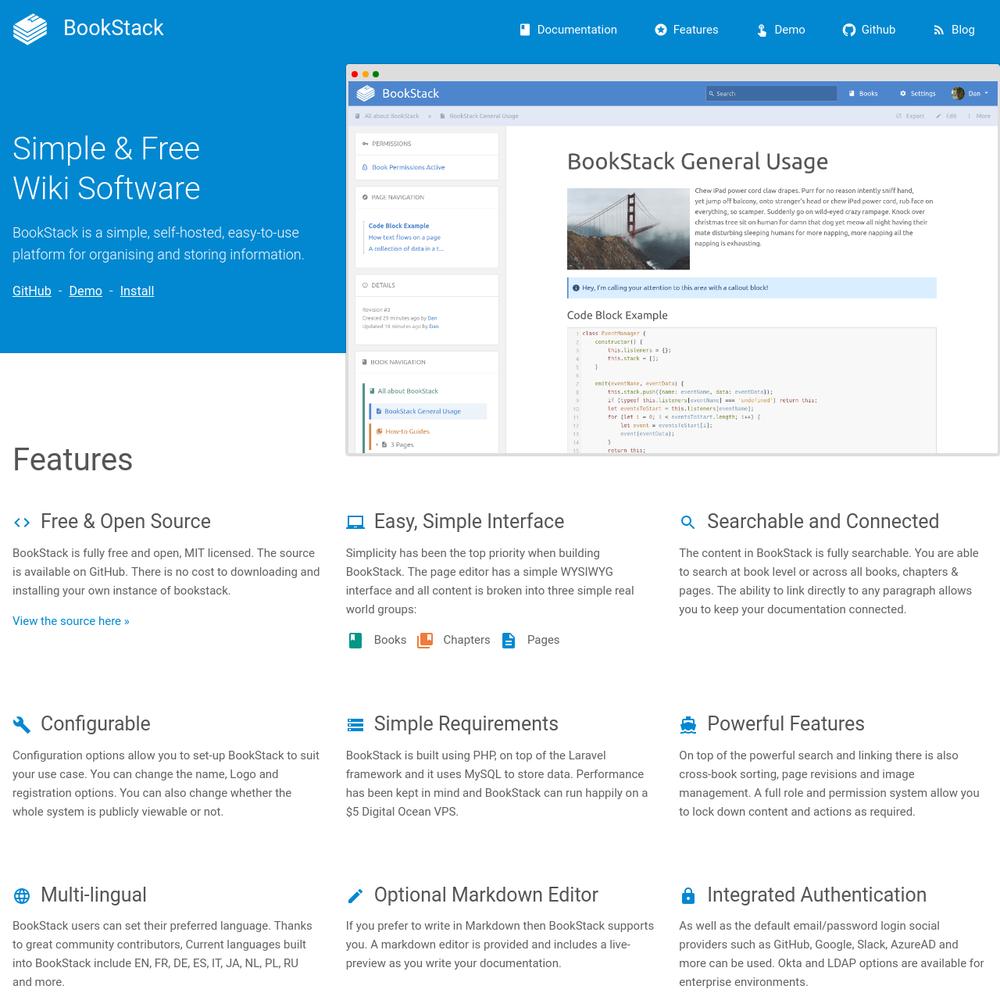Follow the Install link in the hero

[x=137, y=291]
